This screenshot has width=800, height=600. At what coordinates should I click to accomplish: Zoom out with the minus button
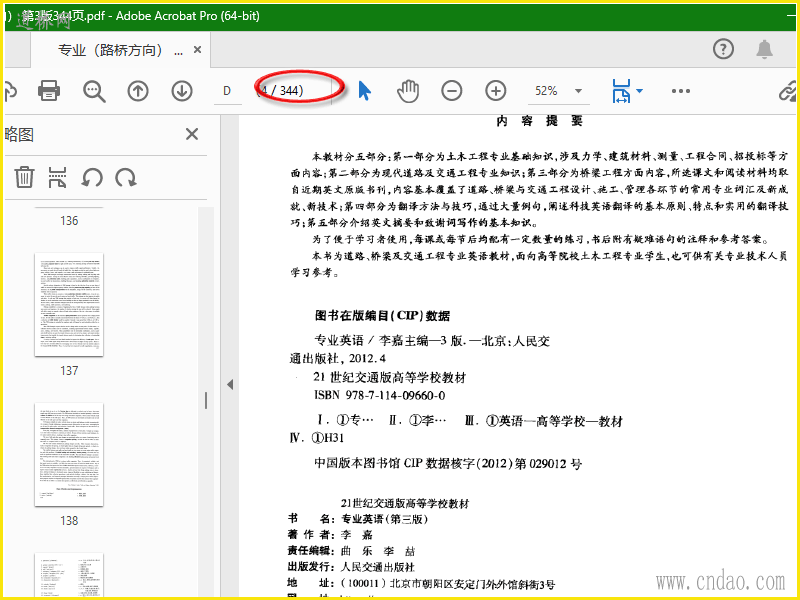pyautogui.click(x=452, y=91)
